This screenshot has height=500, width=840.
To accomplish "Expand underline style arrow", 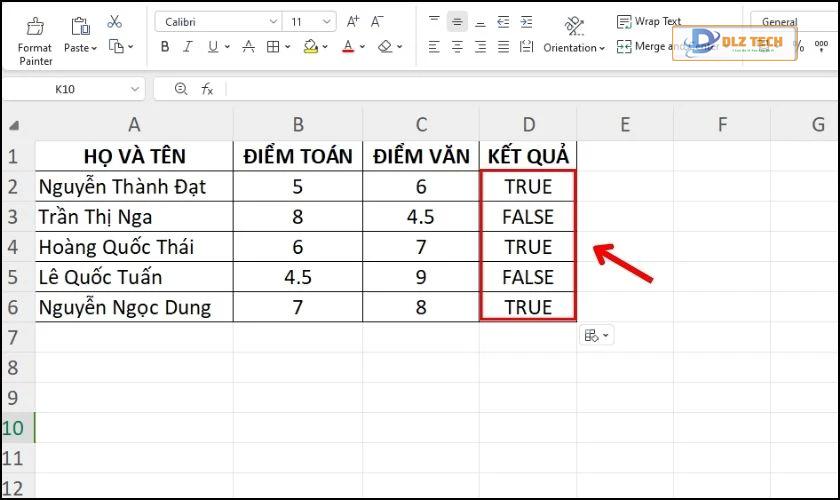I will tap(227, 47).
